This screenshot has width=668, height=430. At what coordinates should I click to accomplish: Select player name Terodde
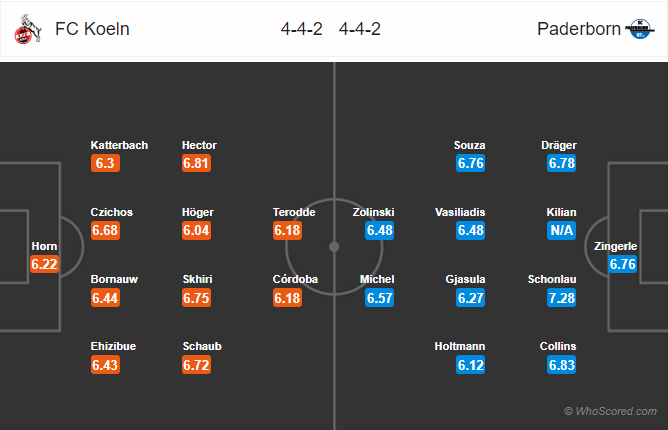click(x=294, y=212)
